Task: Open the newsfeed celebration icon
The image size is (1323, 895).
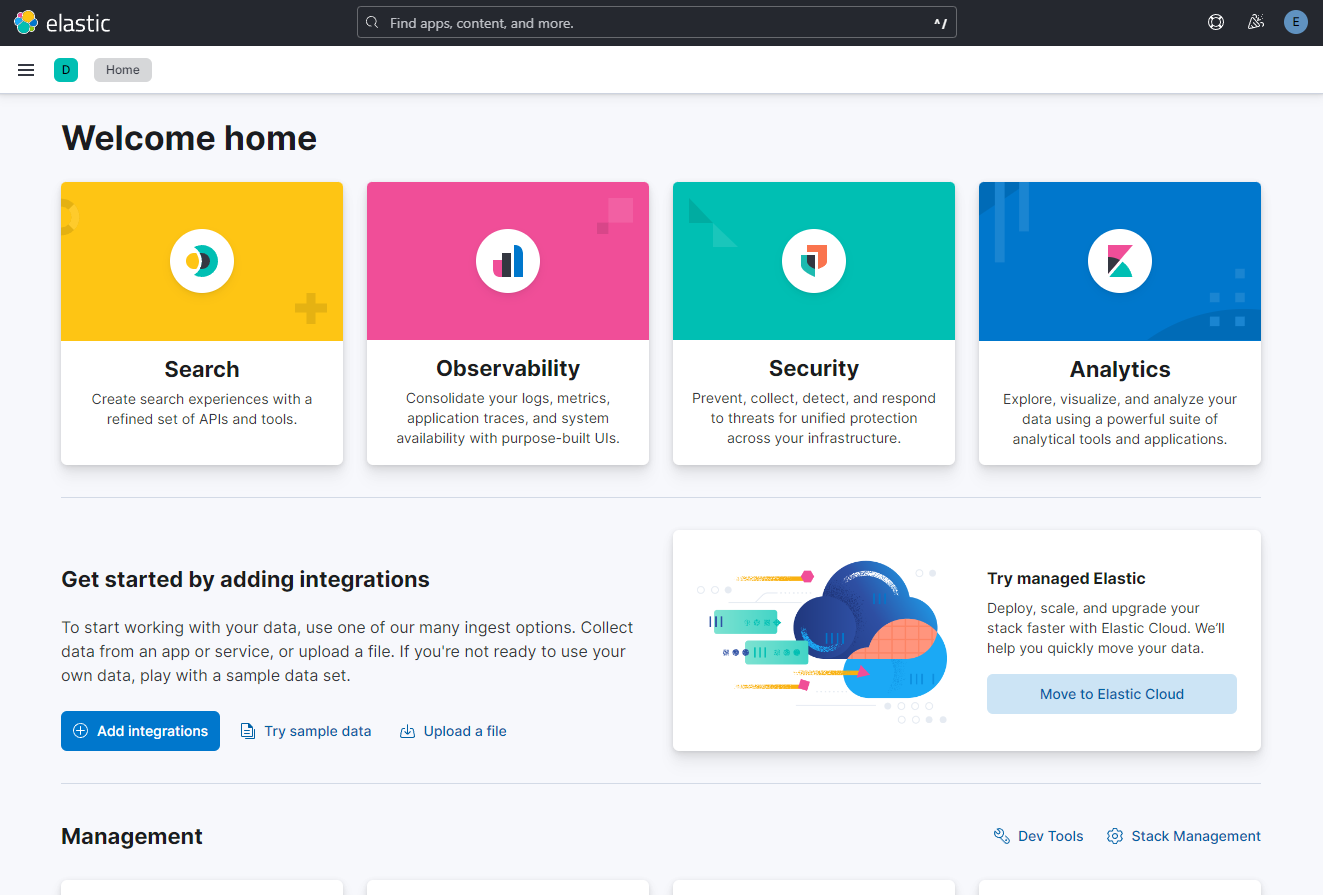Action: pyautogui.click(x=1256, y=22)
